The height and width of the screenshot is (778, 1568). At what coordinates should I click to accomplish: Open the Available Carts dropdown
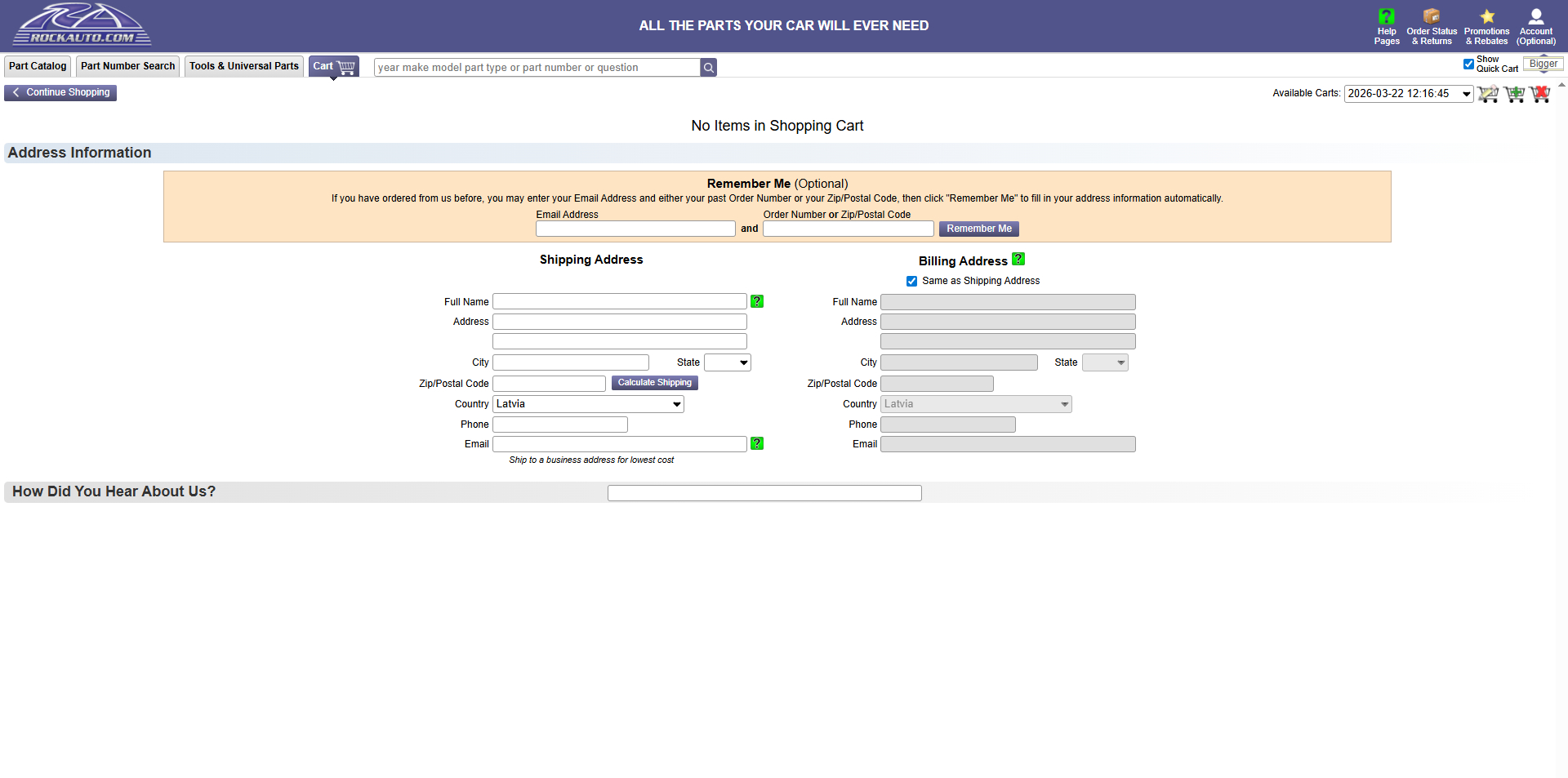point(1408,94)
